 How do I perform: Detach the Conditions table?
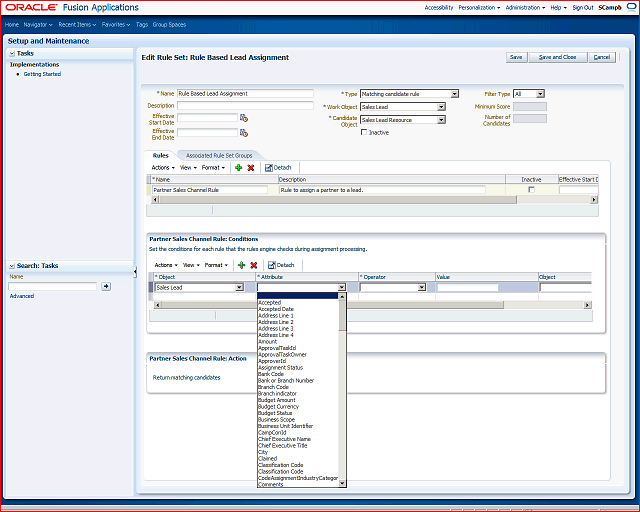click(x=281, y=265)
